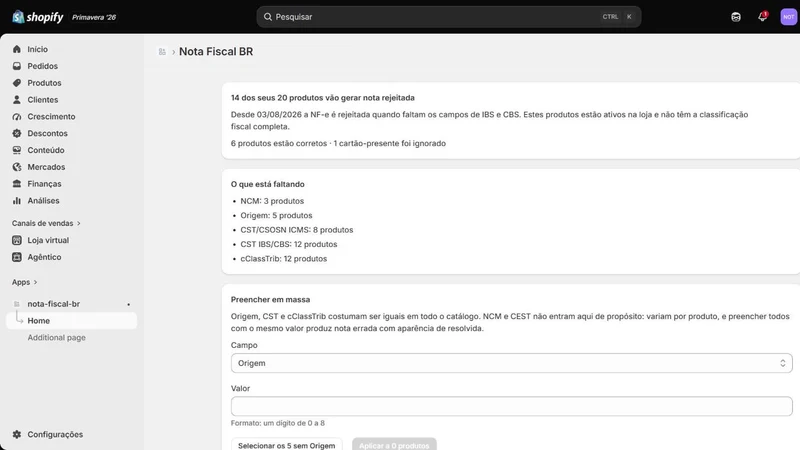800x450 pixels.
Task: Focus the Pesquisar search field
Action: coord(448,17)
